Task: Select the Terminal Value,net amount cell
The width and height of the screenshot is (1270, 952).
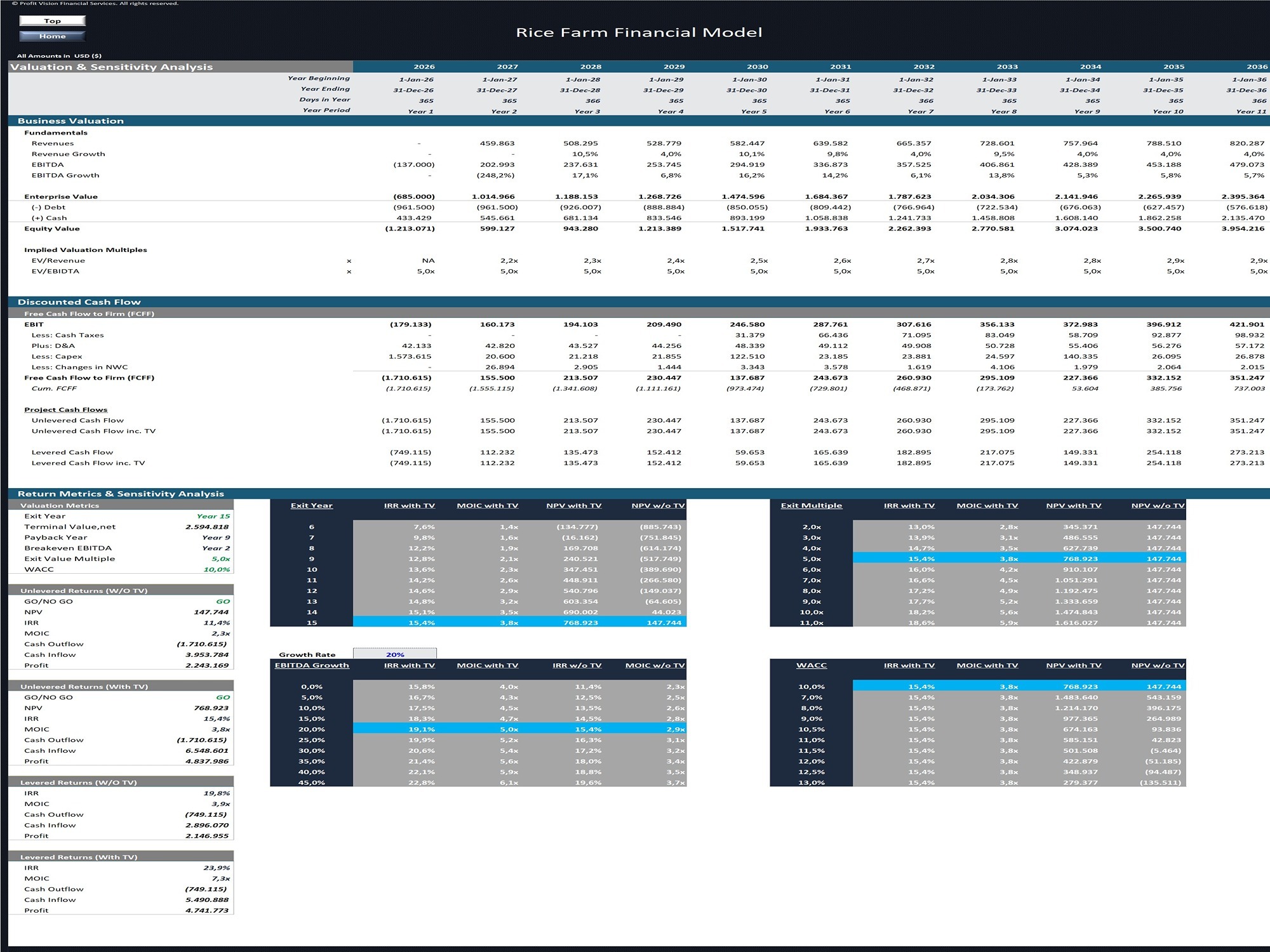Action: (x=207, y=527)
